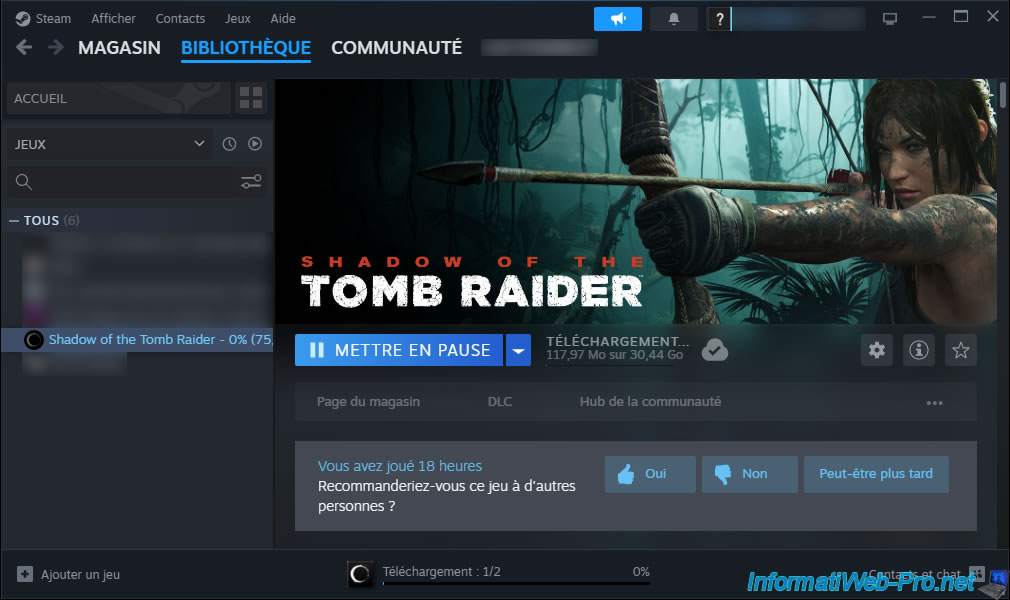Go to ACCUEIL library home
The width and height of the screenshot is (1010, 600).
119,99
